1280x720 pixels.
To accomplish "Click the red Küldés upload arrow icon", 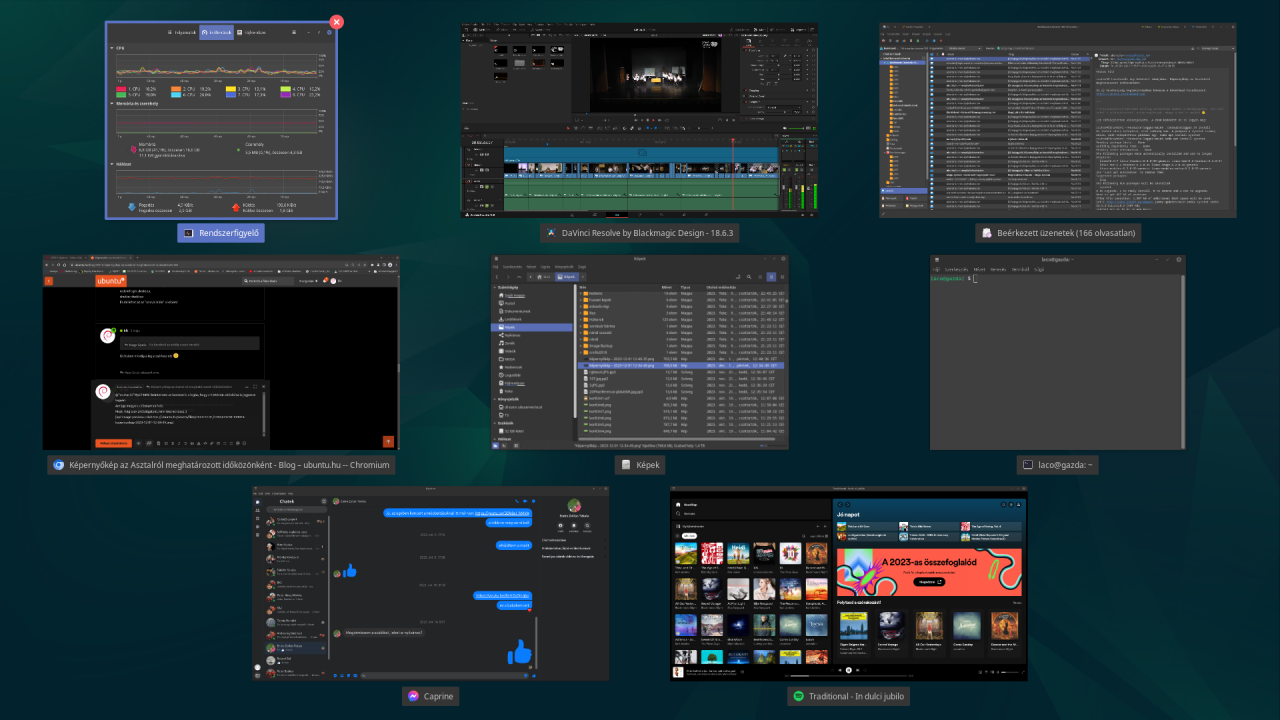I will click(x=236, y=207).
